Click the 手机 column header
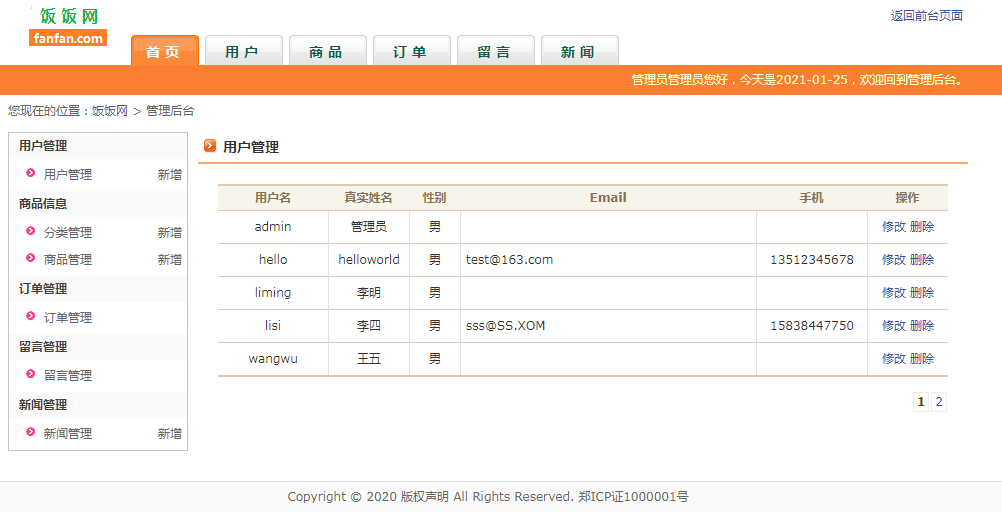Image resolution: width=1002 pixels, height=529 pixels. (x=812, y=198)
